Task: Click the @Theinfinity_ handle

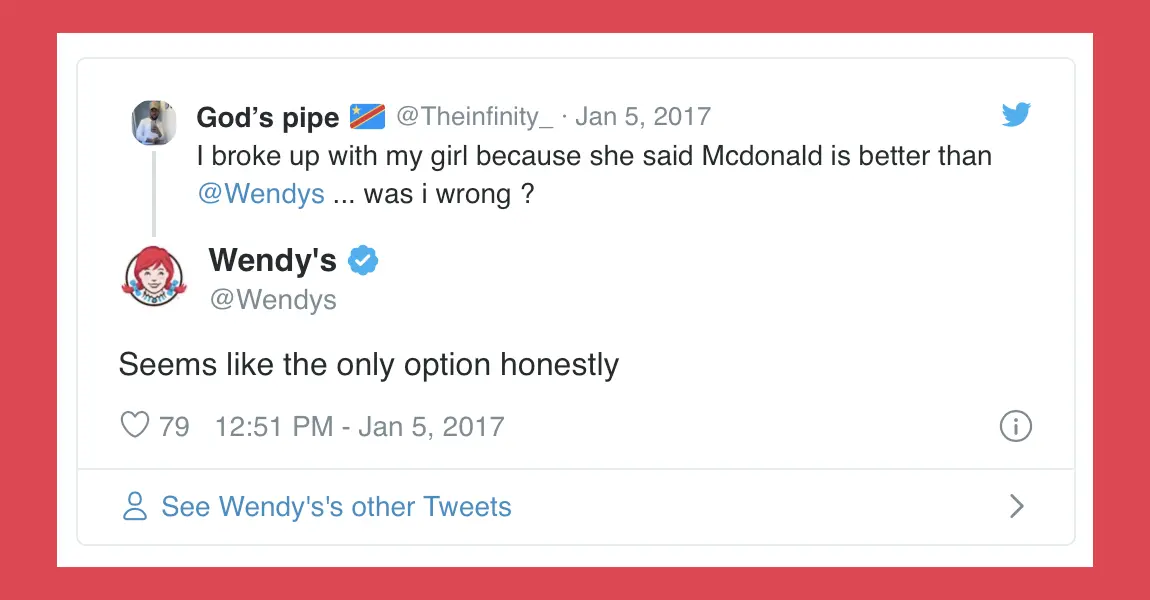Action: point(475,116)
